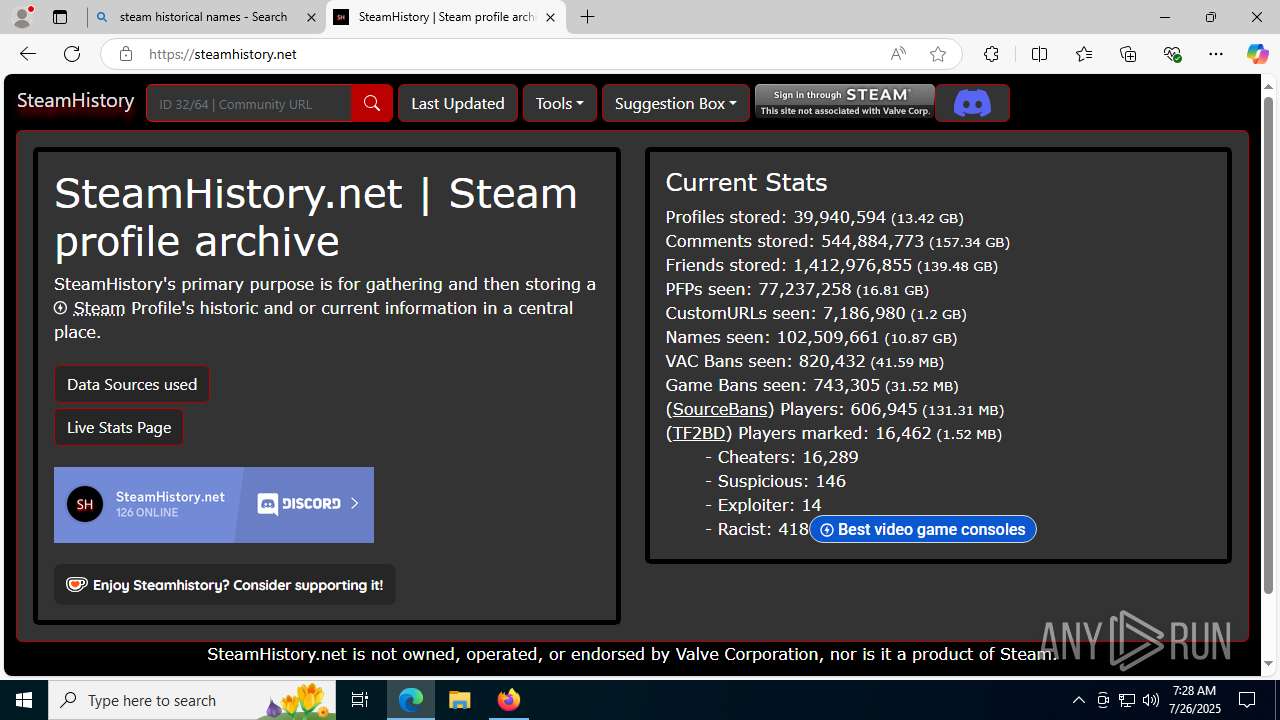
Task: Open a new browser tab
Action: coord(588,17)
